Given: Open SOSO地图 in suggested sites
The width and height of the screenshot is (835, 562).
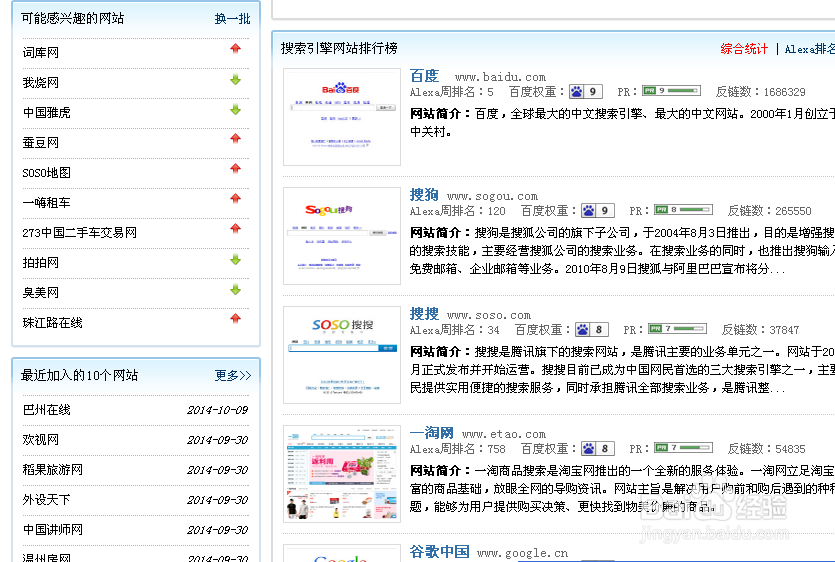Looking at the screenshot, I should coord(46,173).
